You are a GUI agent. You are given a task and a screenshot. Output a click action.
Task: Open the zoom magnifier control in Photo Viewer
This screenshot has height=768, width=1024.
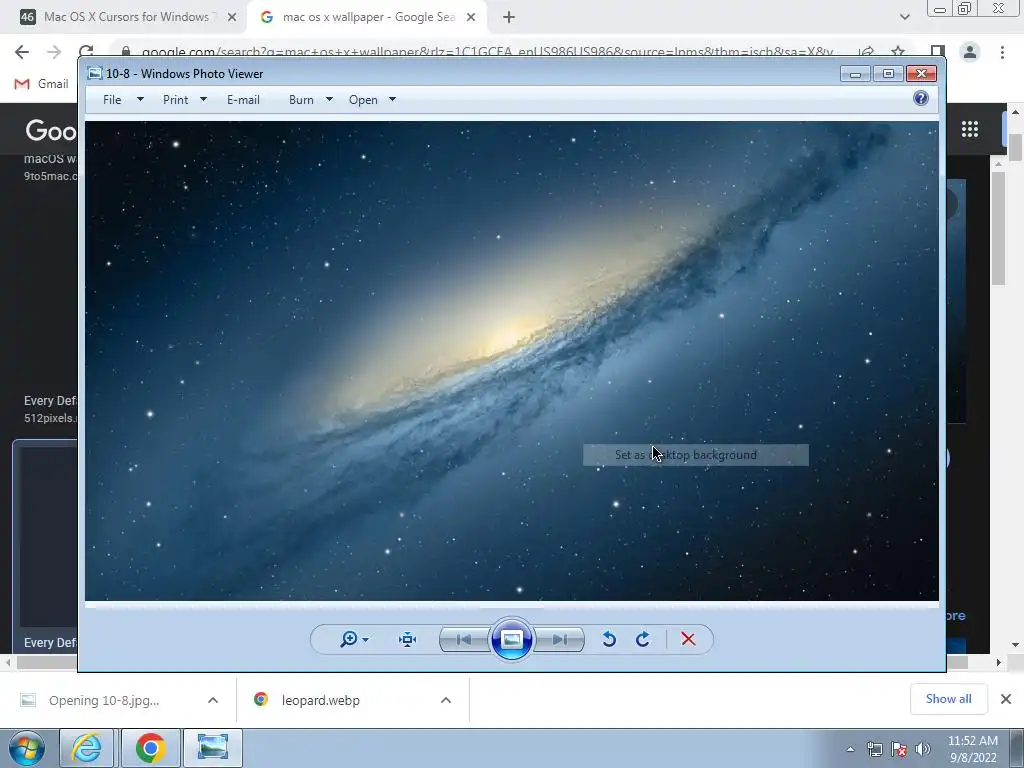click(x=354, y=639)
